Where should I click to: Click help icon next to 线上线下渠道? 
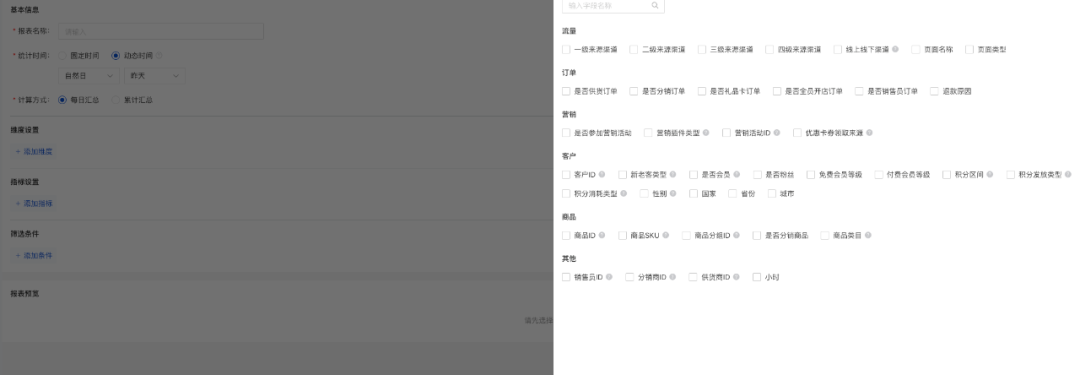tap(895, 50)
